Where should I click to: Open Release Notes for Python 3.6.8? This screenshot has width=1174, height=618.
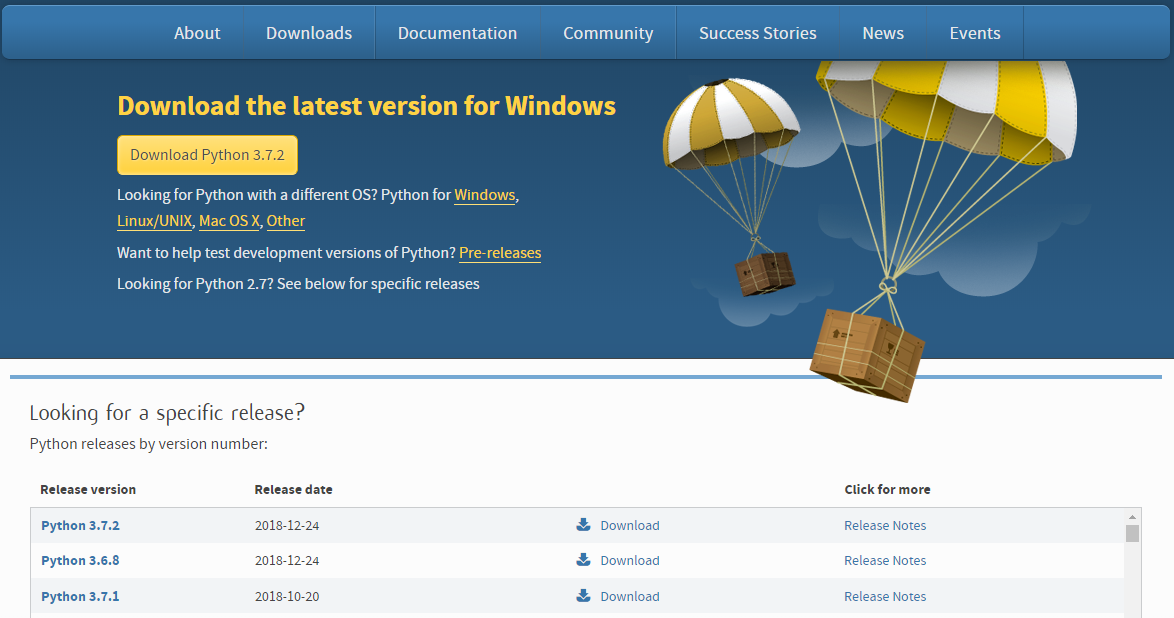(x=885, y=560)
